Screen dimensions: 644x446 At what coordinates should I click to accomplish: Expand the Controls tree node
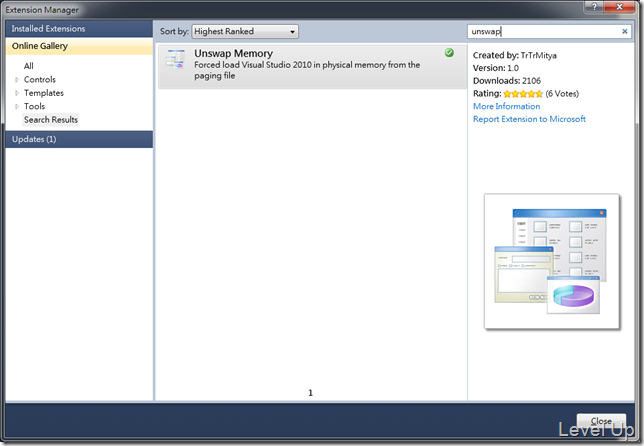pos(17,80)
